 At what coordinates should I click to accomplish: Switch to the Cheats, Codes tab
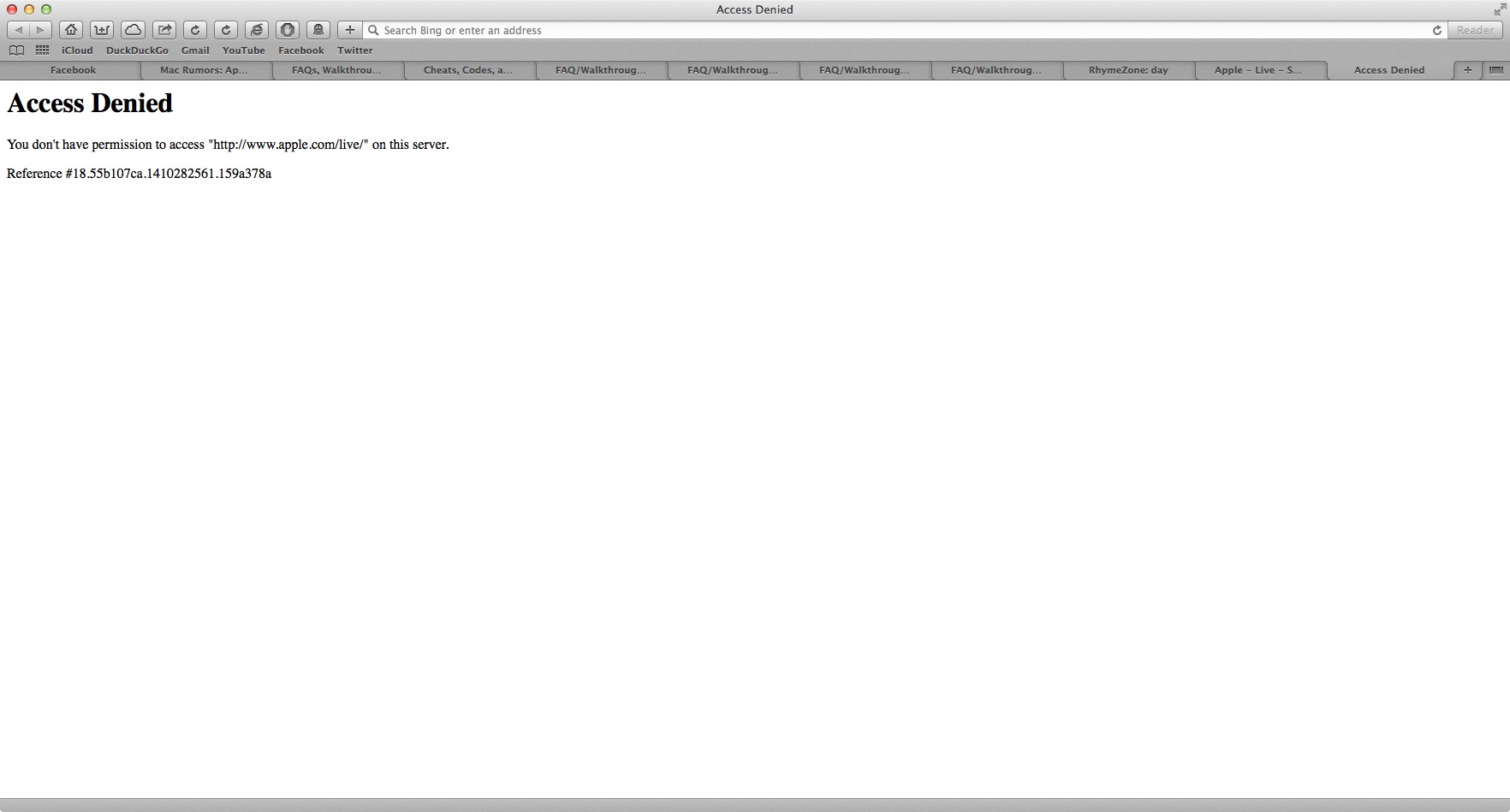tap(469, 70)
